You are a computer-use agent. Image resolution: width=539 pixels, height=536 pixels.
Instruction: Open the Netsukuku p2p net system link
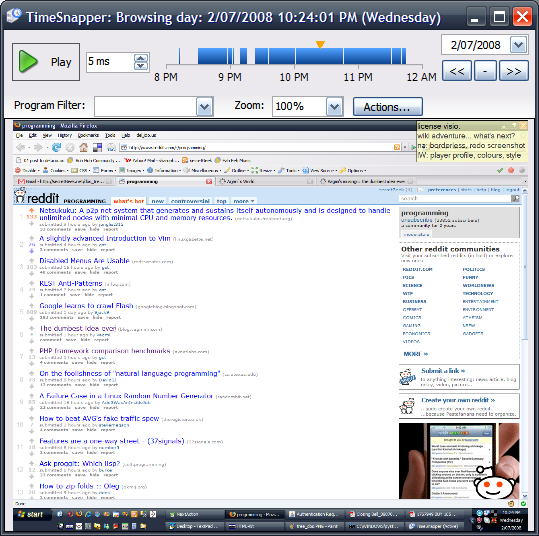click(214, 214)
